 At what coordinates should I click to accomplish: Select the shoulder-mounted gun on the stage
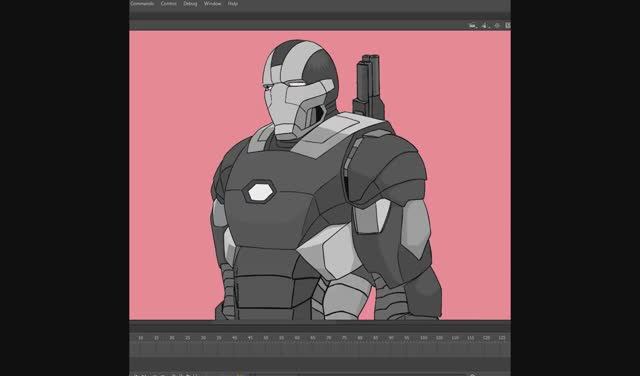[369, 87]
